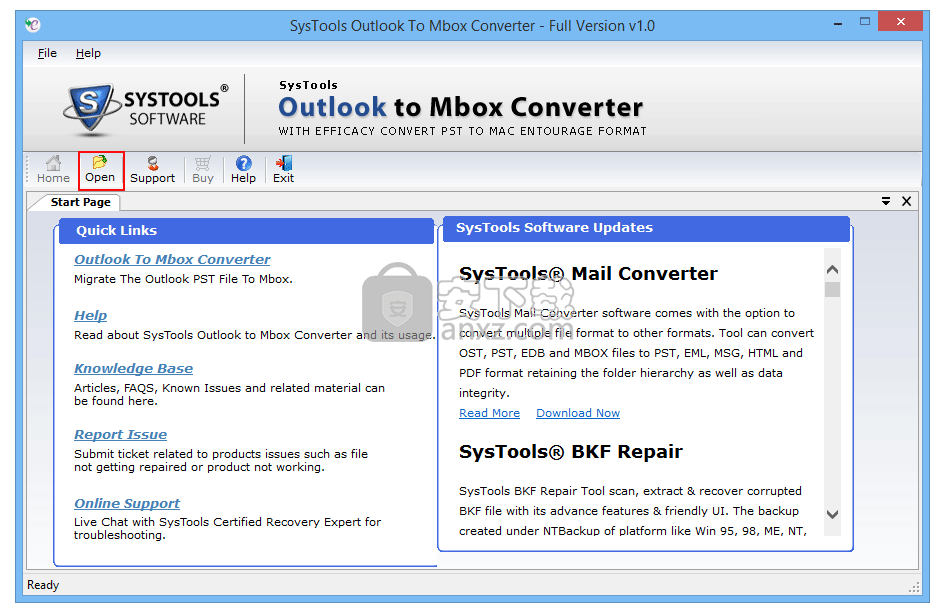Click the Report Issue link

[120, 434]
